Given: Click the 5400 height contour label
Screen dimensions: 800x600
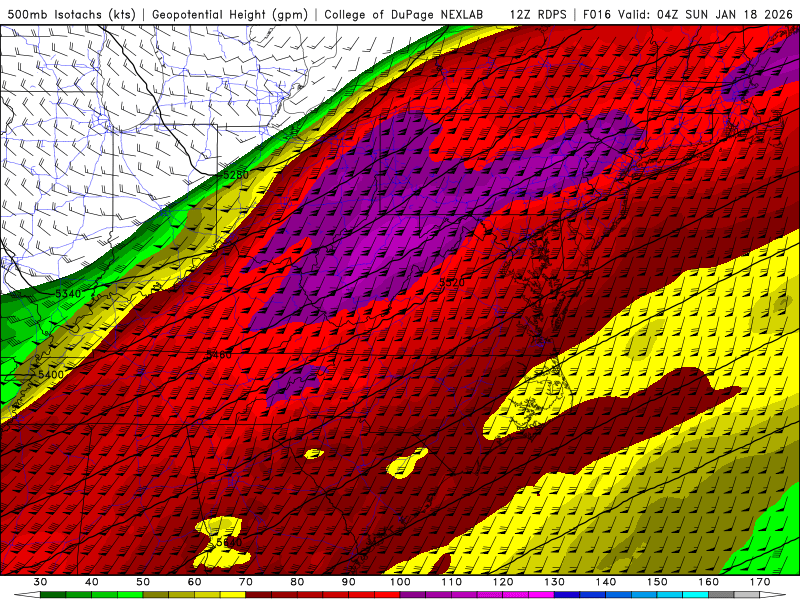Looking at the screenshot, I should 51,374.
